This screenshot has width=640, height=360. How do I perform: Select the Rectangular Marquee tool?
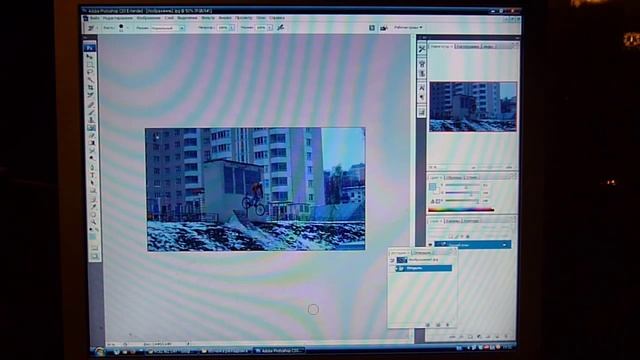click(90, 64)
